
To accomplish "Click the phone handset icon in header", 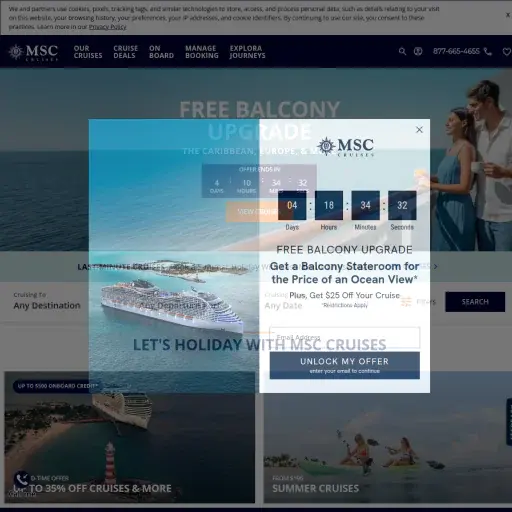I will pos(488,51).
